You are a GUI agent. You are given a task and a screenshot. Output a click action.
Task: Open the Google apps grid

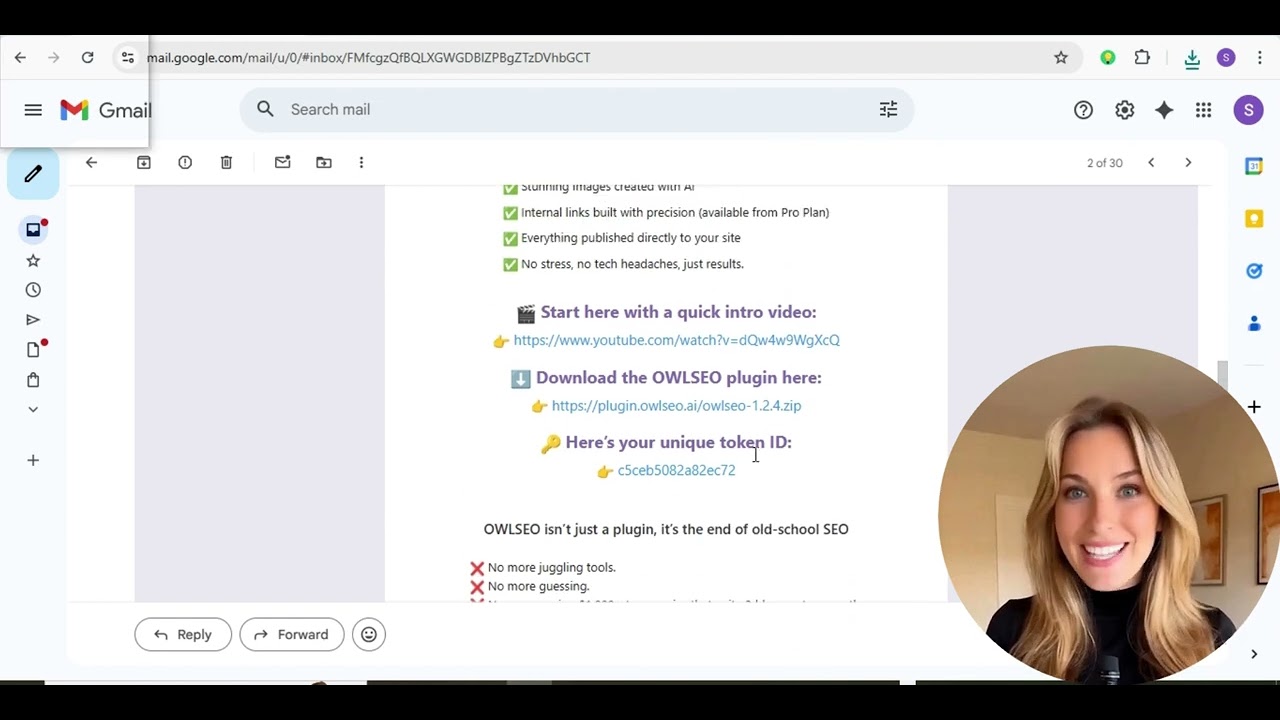coord(1204,110)
